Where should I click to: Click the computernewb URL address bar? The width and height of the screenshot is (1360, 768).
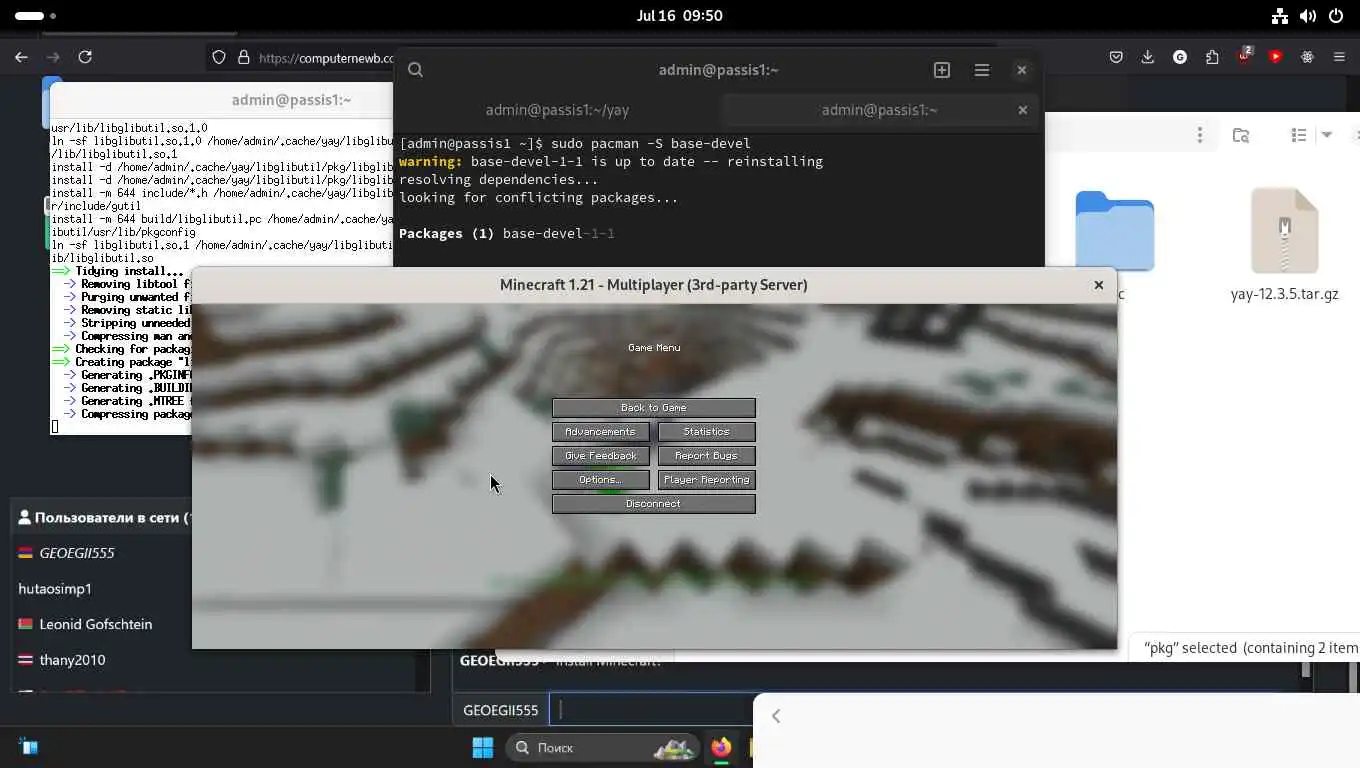(x=326, y=58)
